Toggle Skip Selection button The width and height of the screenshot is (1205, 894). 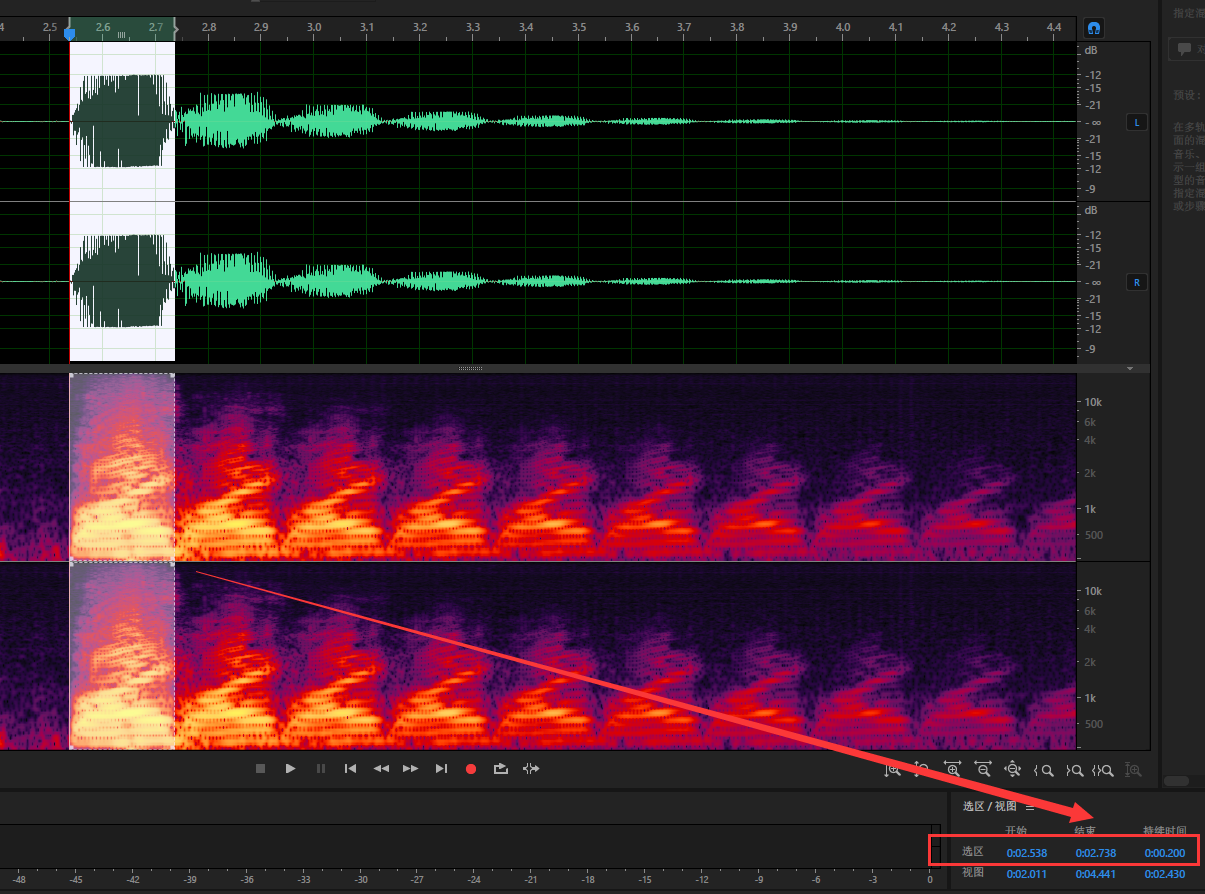tap(531, 769)
